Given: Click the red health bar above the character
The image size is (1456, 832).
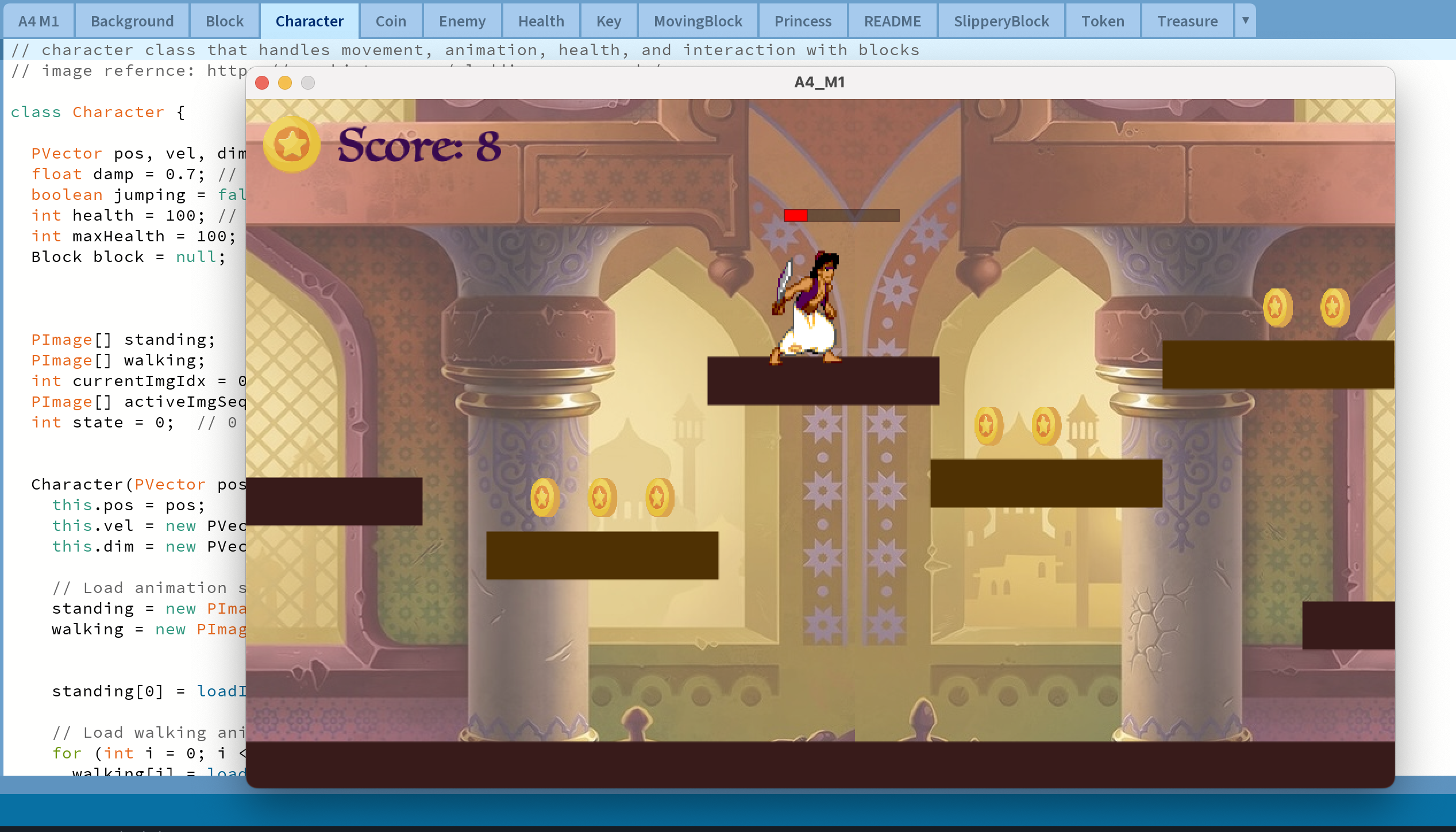Looking at the screenshot, I should [796, 216].
